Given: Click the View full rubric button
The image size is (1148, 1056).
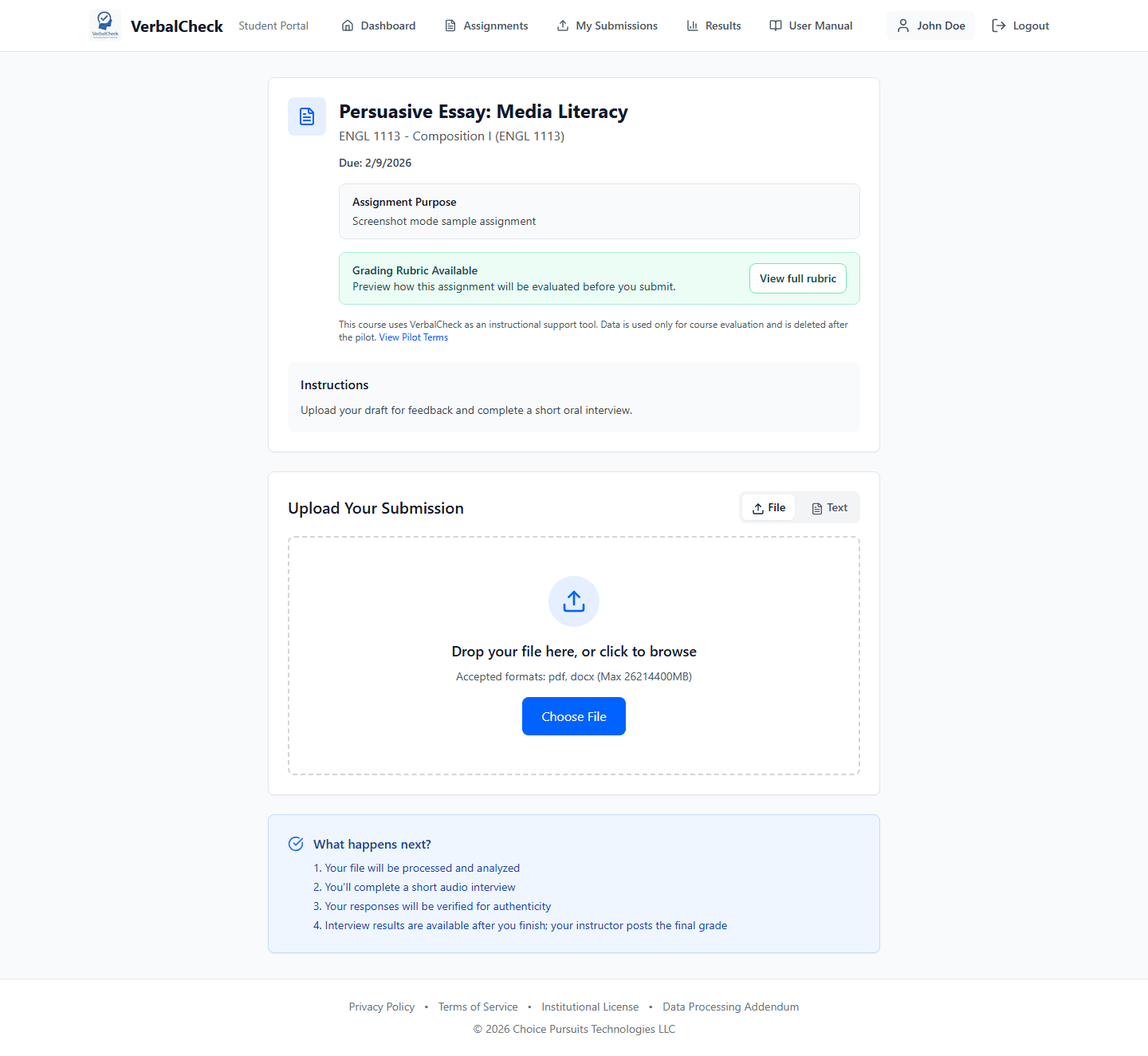Looking at the screenshot, I should (x=797, y=278).
